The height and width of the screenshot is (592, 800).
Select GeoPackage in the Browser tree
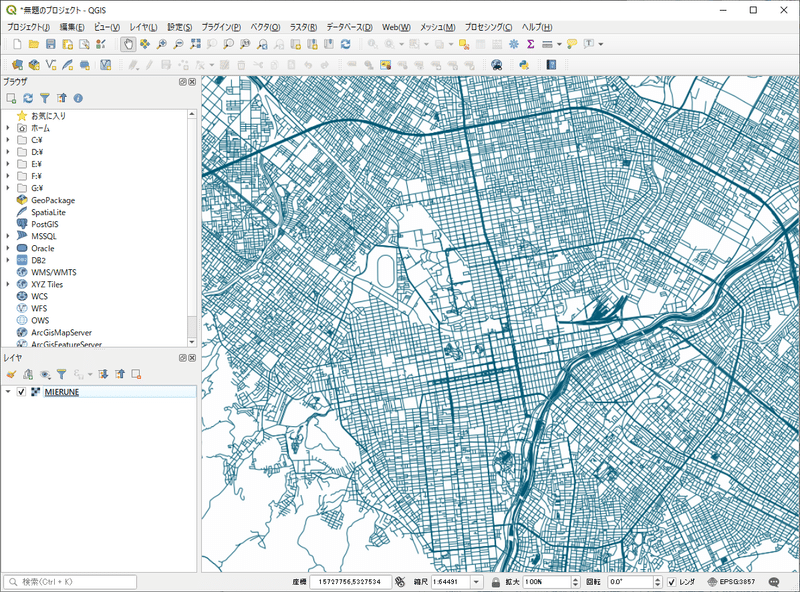pyautogui.click(x=53, y=200)
